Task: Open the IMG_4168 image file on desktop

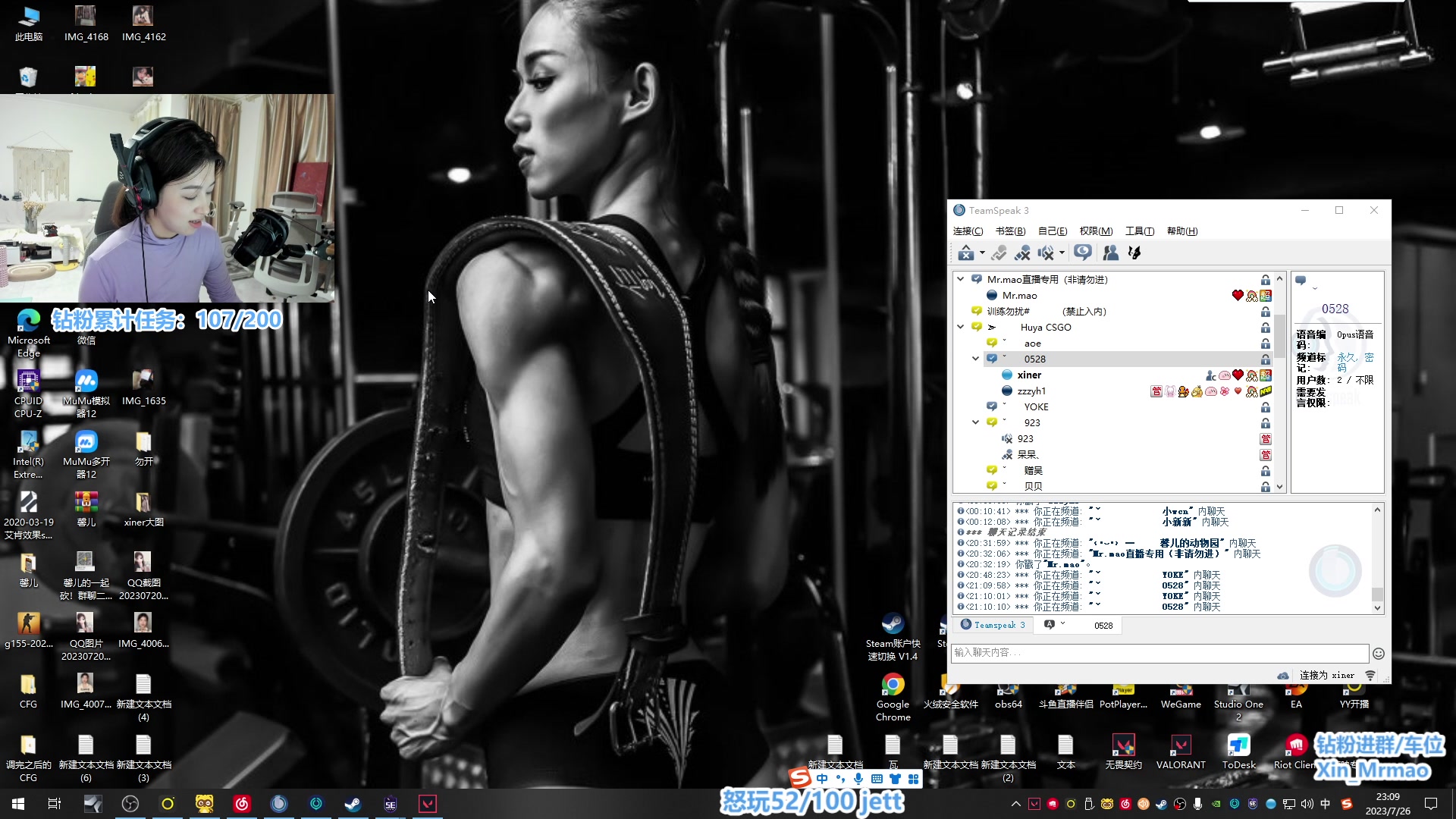Action: point(86,24)
